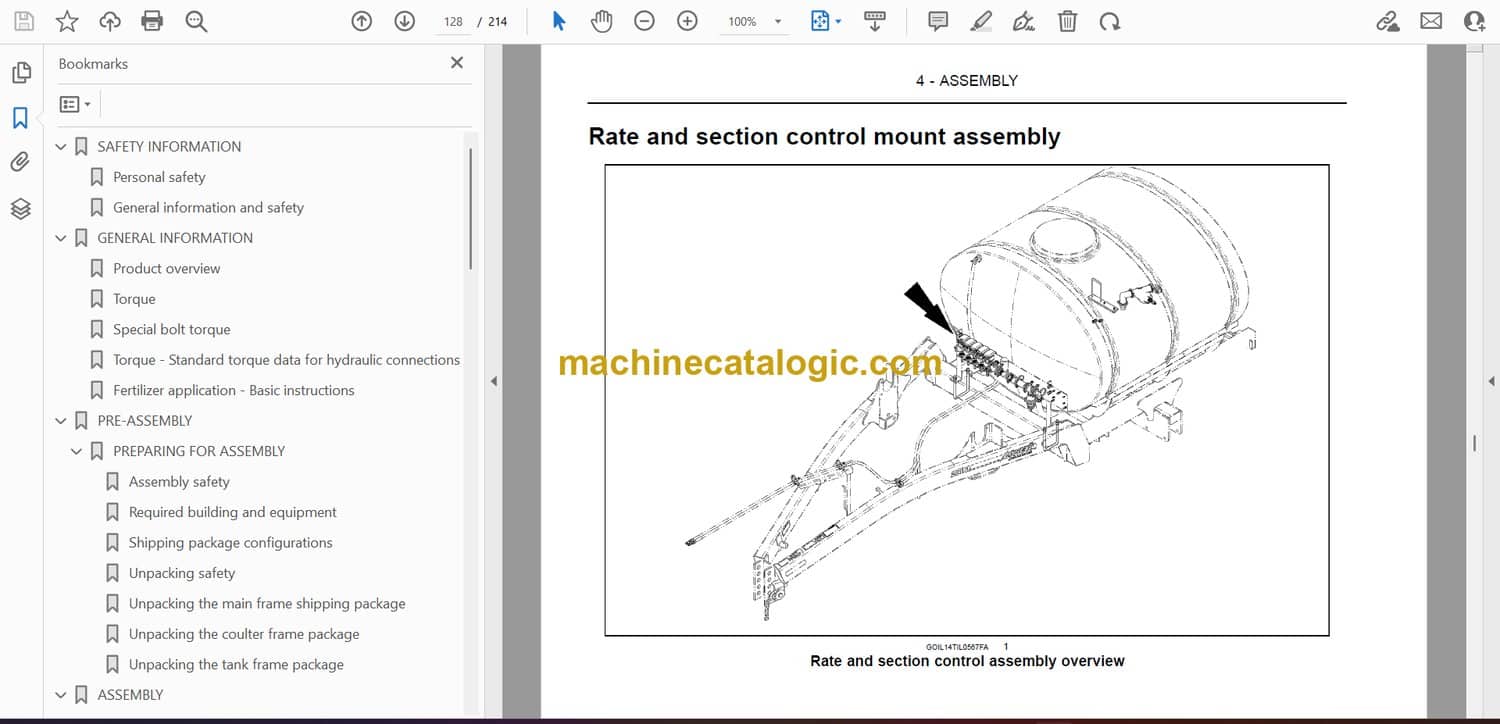Toggle the layers panel

(x=20, y=208)
